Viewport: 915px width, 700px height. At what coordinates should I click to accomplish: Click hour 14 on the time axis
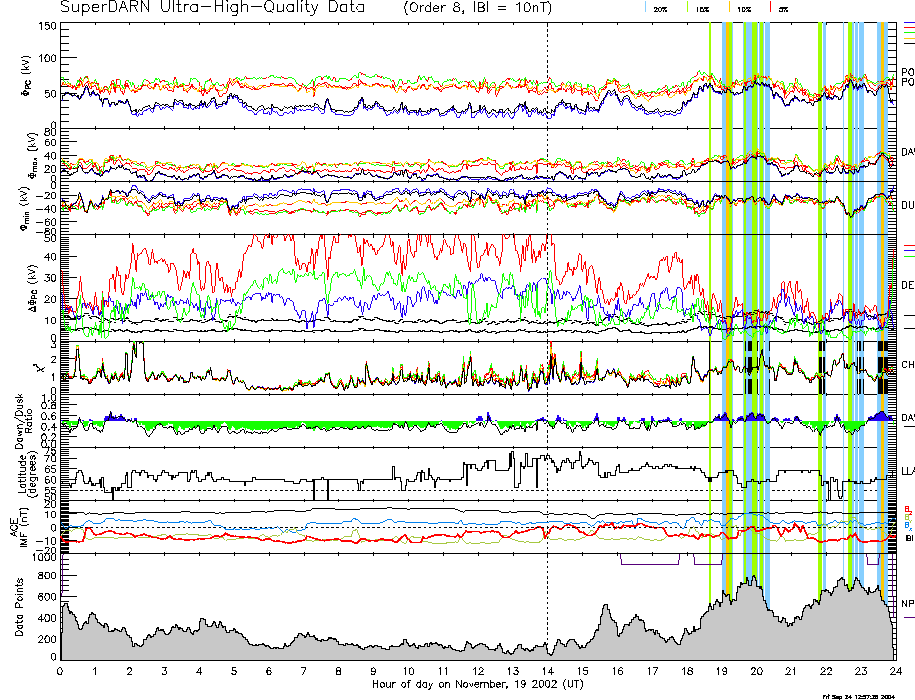[547, 671]
